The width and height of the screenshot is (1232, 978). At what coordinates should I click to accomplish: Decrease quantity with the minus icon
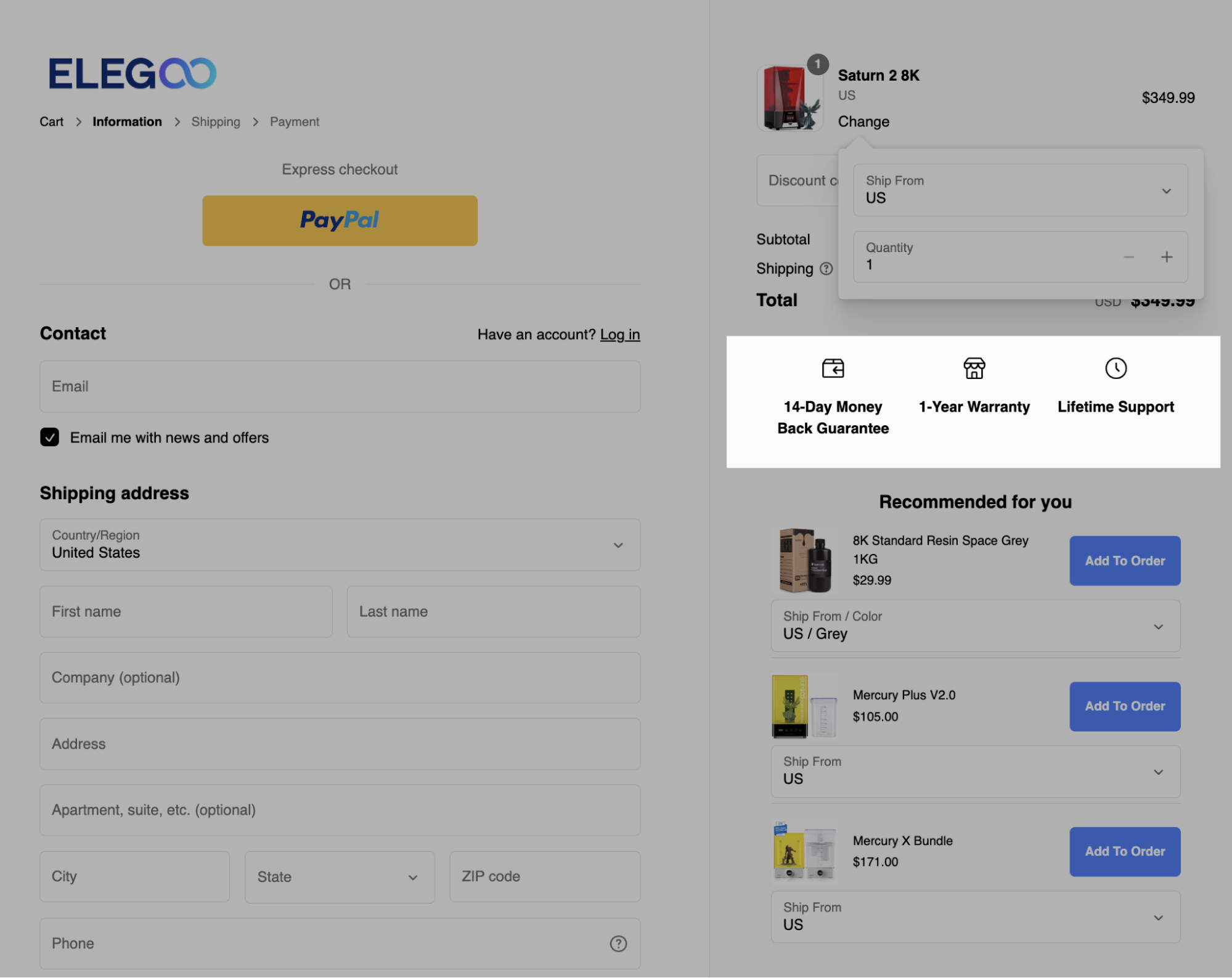(x=1128, y=257)
